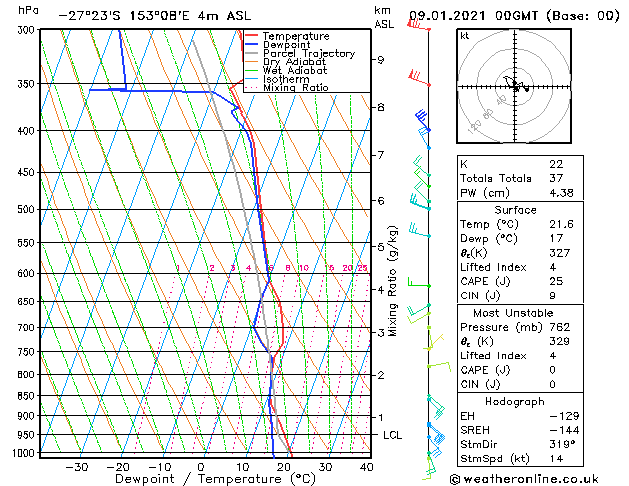The width and height of the screenshot is (629, 486).
Task: Click the K index value 22
Action: point(556,164)
